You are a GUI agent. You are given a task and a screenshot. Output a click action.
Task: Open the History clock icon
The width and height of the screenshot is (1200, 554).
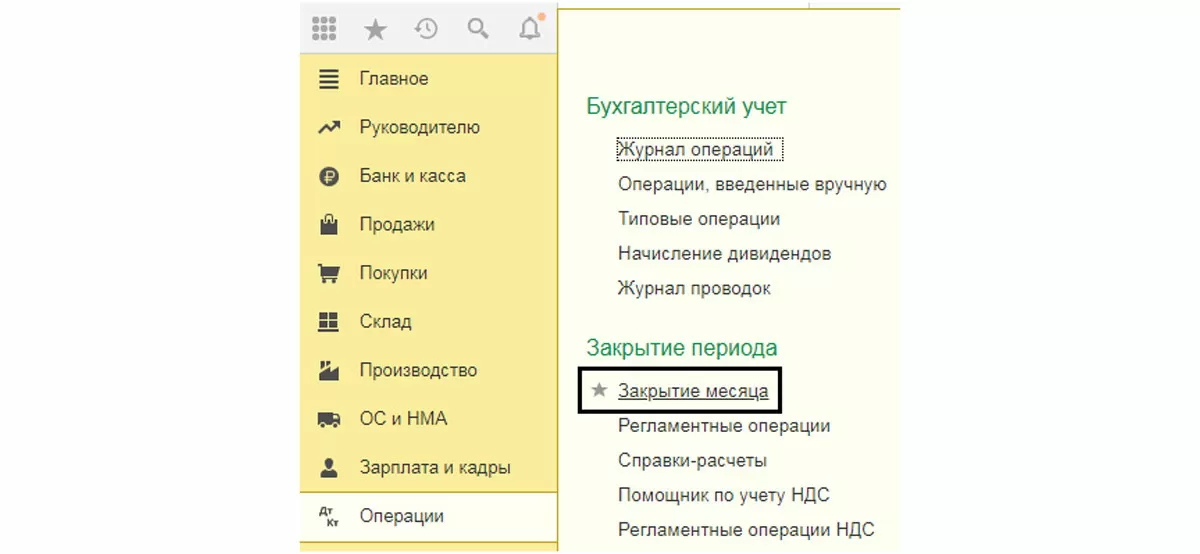(427, 29)
